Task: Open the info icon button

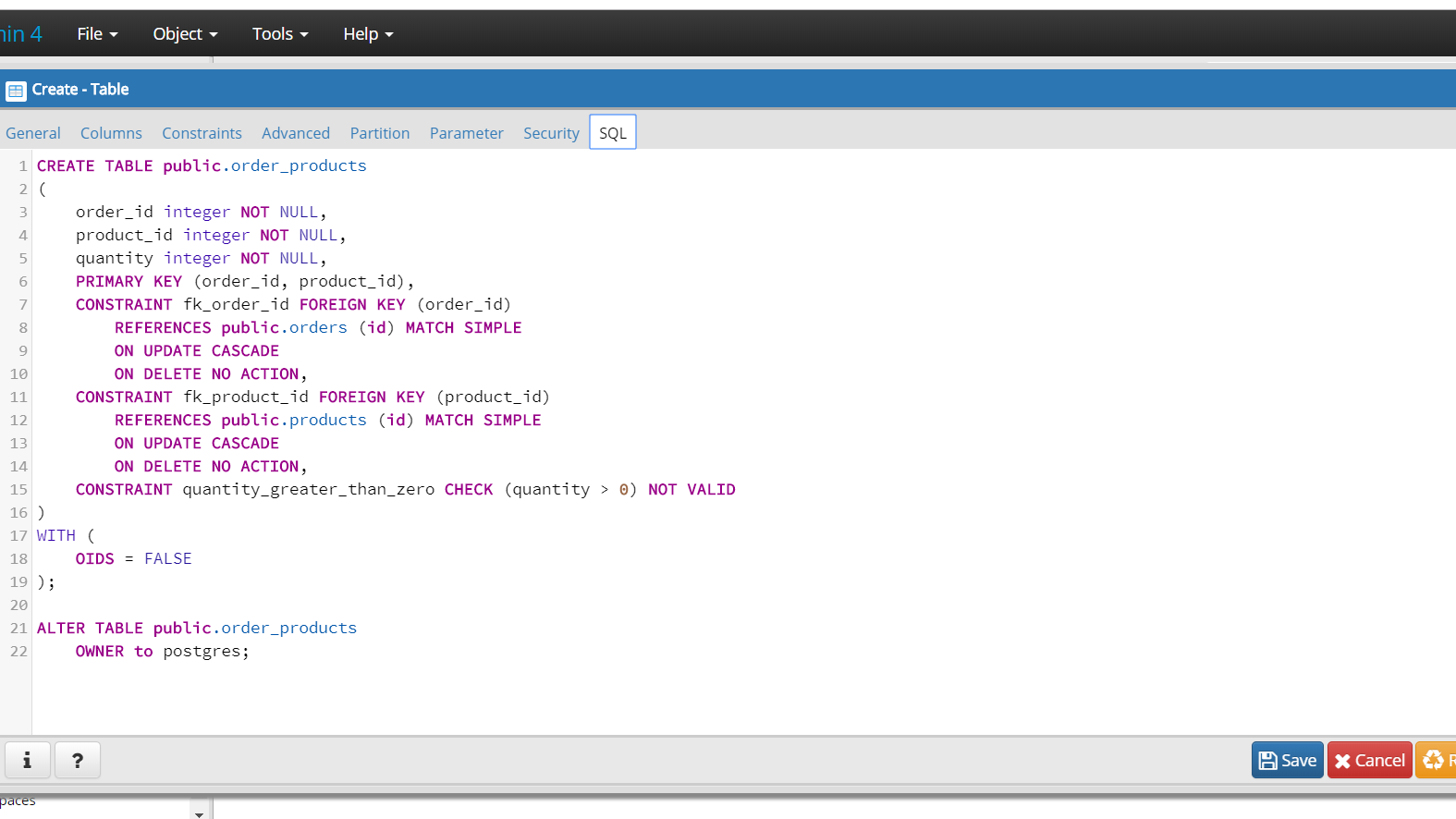Action: (28, 760)
